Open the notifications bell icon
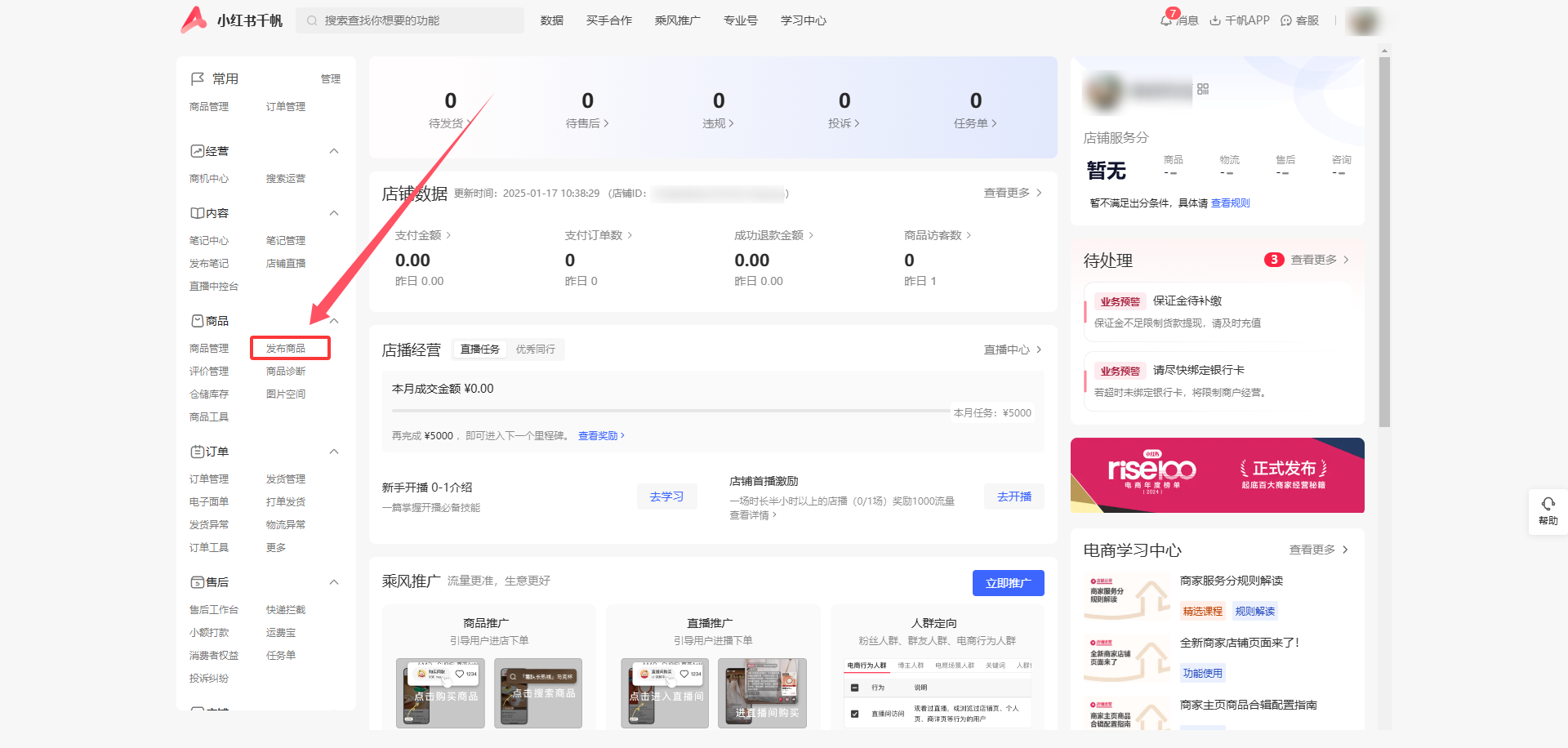Viewport: 1568px width, 748px height. pos(1166,20)
